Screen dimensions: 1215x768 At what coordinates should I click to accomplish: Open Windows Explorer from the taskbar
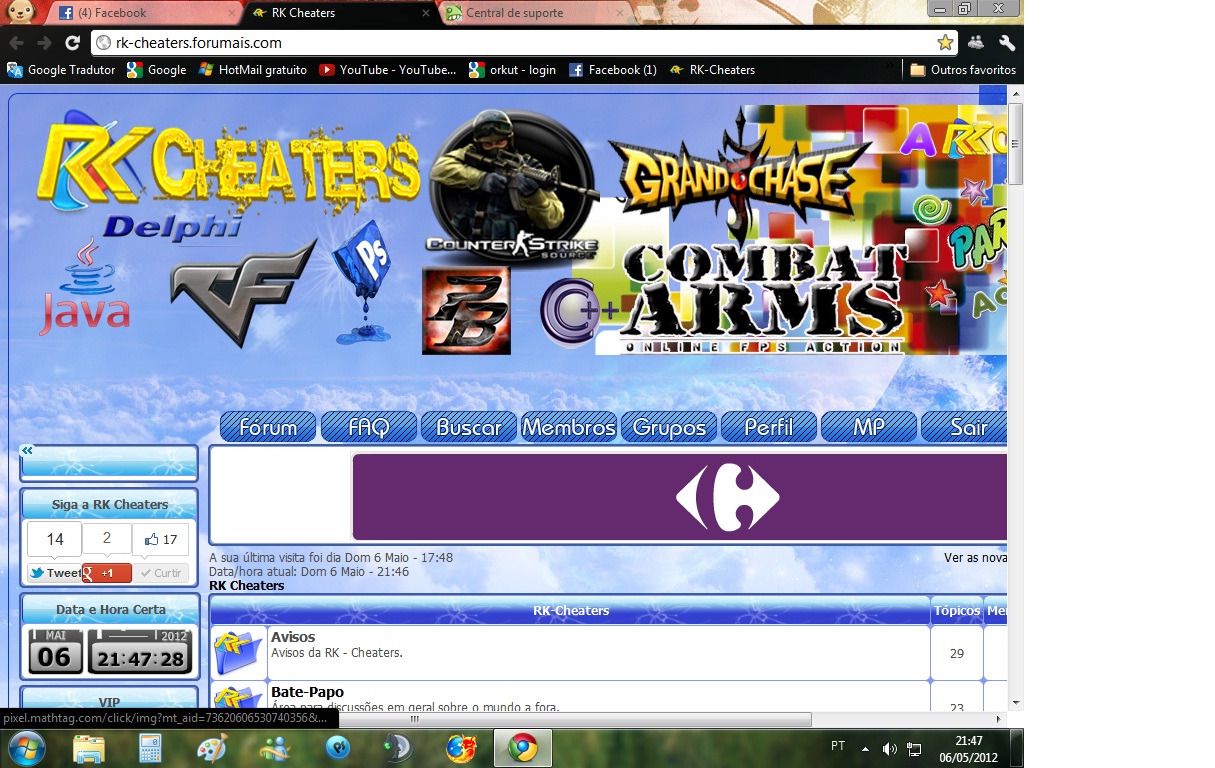pyautogui.click(x=89, y=748)
